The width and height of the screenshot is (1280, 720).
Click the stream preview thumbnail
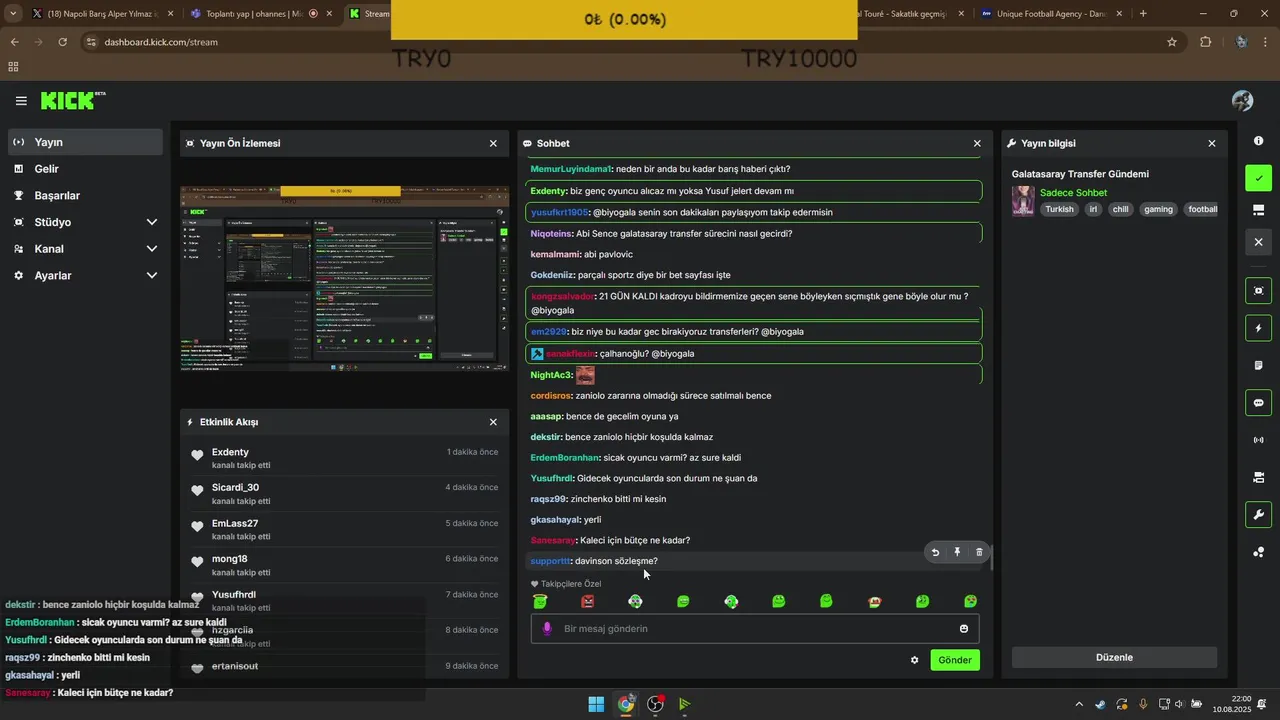pyautogui.click(x=344, y=278)
